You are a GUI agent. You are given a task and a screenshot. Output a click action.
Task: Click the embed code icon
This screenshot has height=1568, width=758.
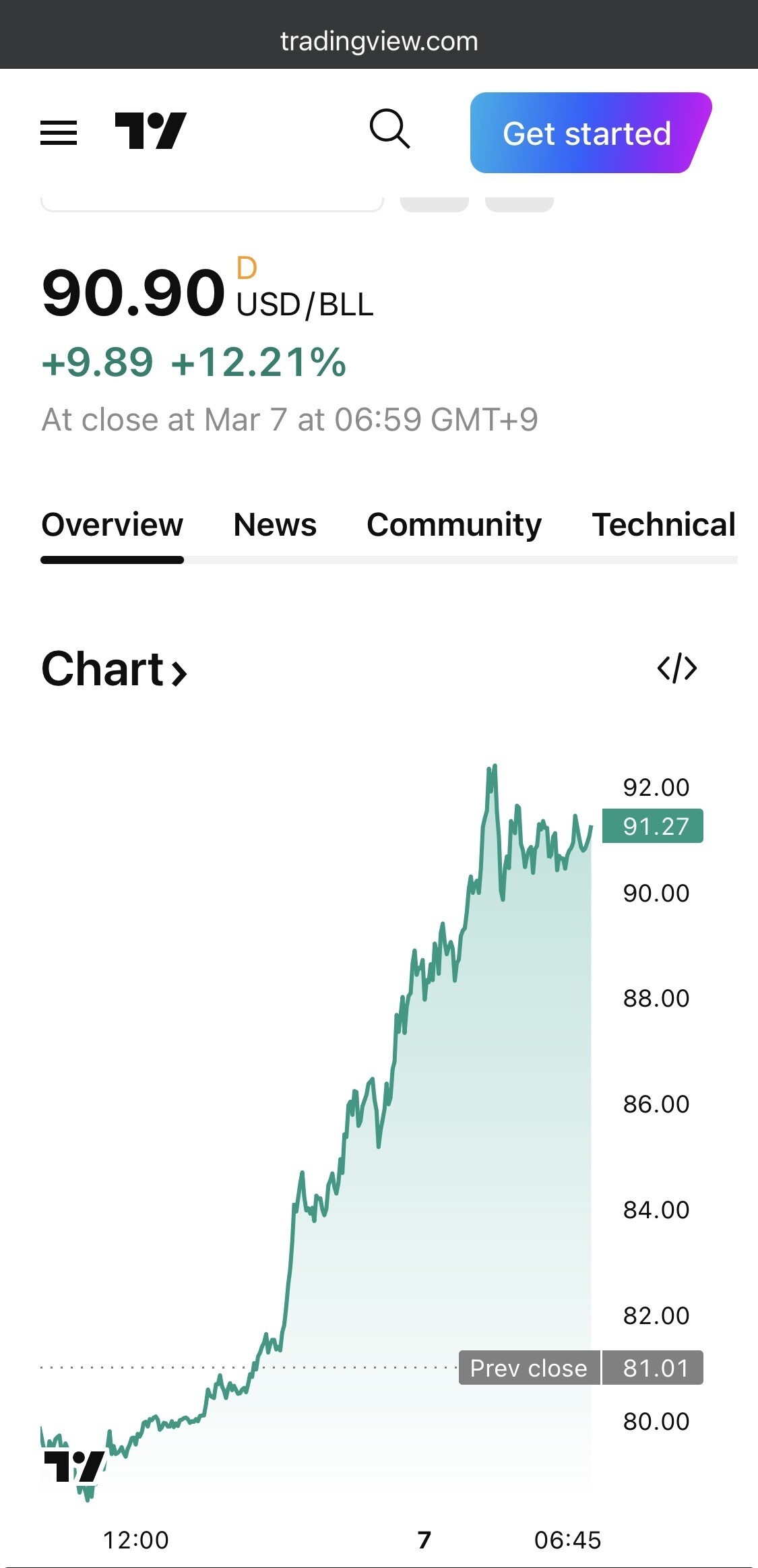676,668
